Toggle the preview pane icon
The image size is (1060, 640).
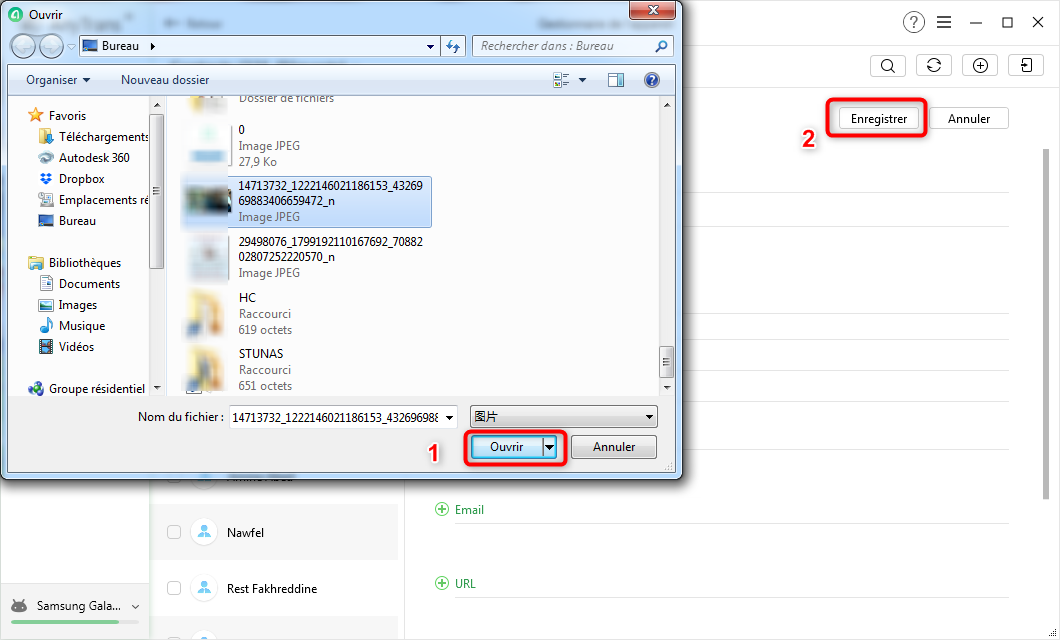coord(616,80)
